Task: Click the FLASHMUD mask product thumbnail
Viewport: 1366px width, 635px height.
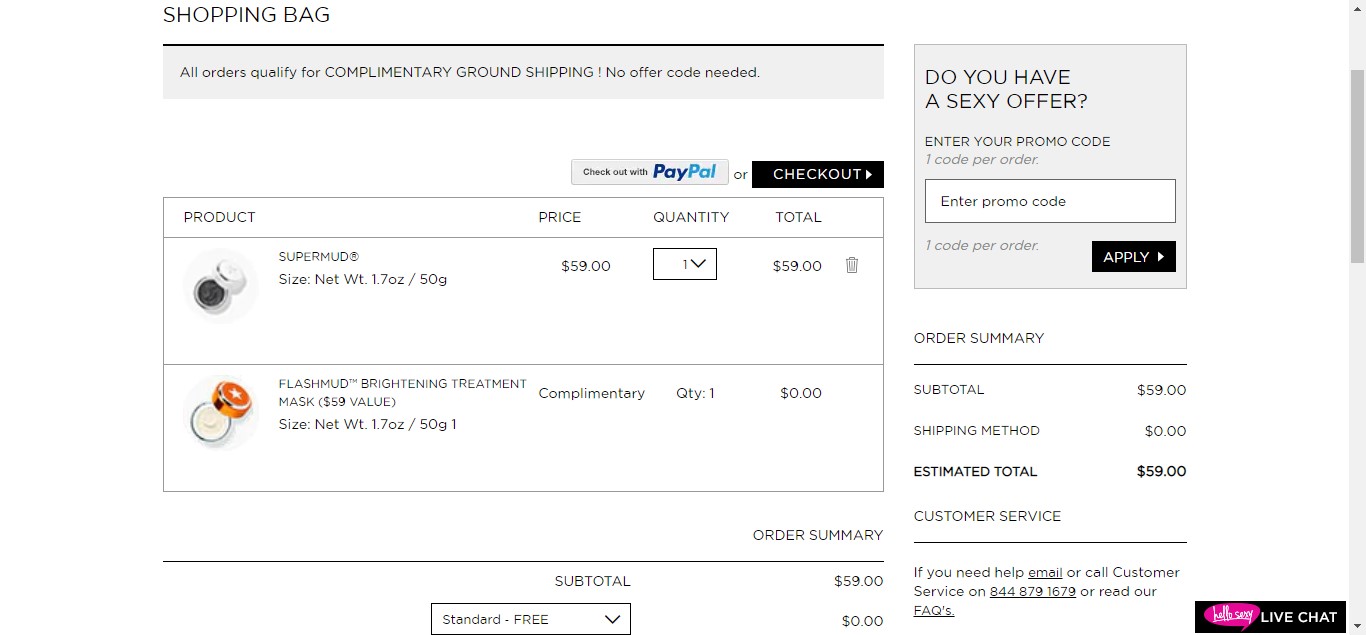Action: [221, 413]
